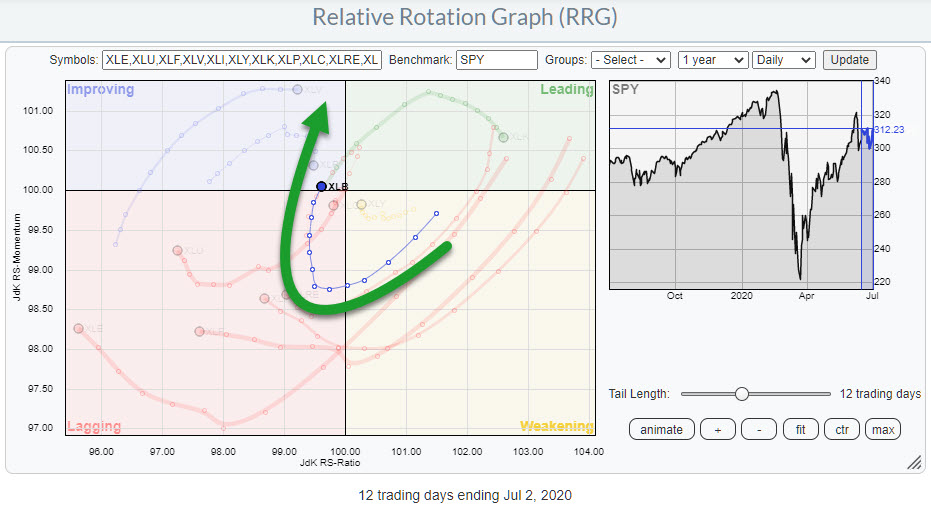This screenshot has width=931, height=506.
Task: Select the XLV point in Improving quadrant
Action: coord(297,90)
